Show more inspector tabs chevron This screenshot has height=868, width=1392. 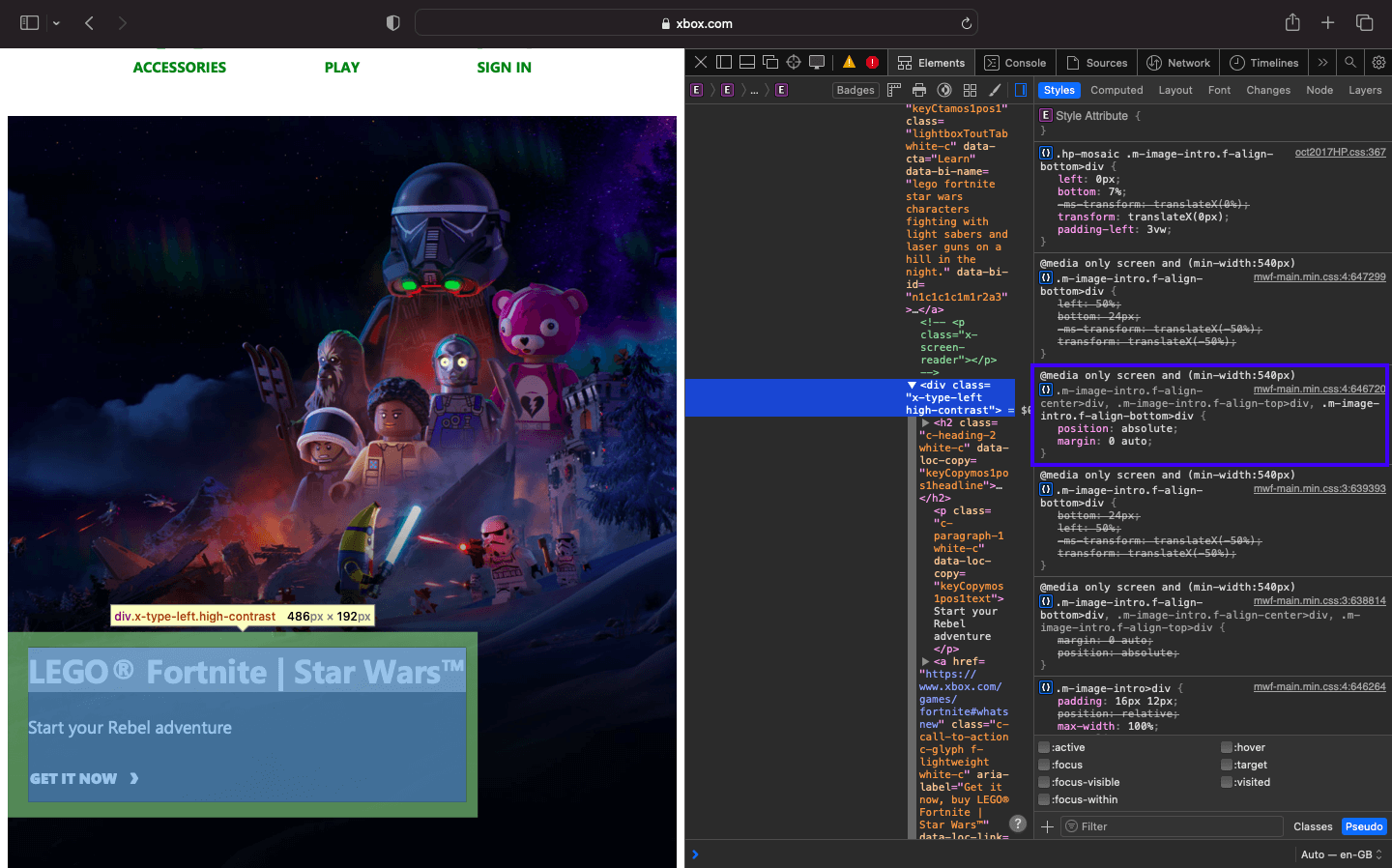[1322, 63]
